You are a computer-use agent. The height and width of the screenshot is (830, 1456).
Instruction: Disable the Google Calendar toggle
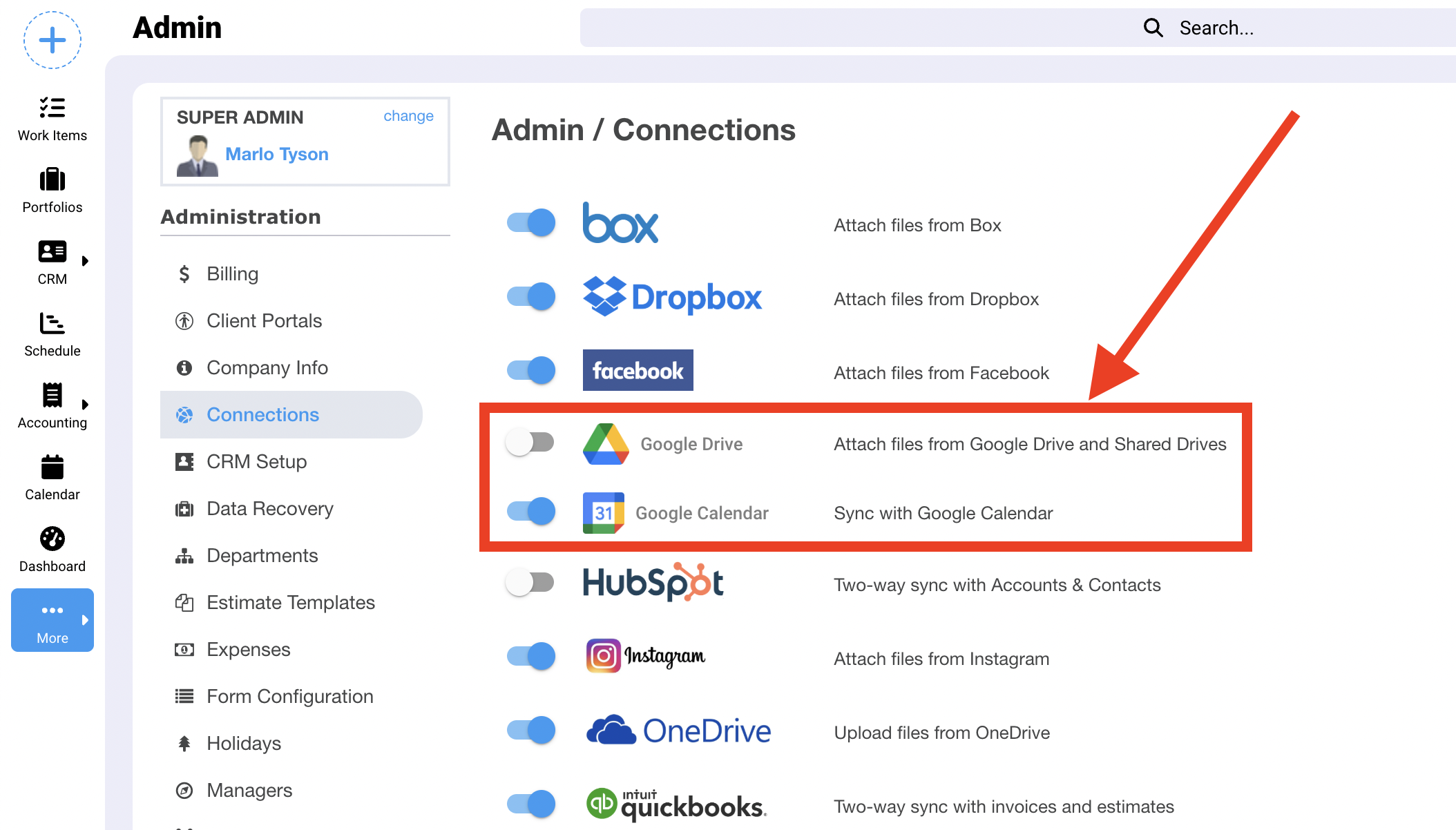pos(530,512)
